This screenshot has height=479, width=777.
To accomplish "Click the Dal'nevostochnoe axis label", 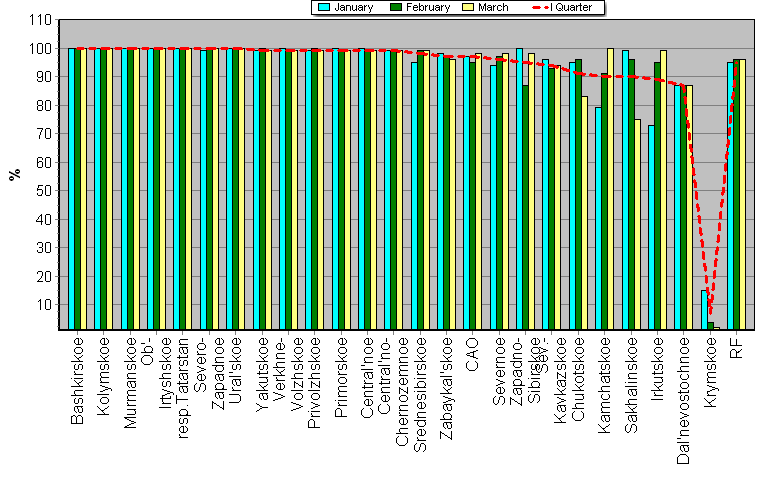I will pyautogui.click(x=684, y=401).
